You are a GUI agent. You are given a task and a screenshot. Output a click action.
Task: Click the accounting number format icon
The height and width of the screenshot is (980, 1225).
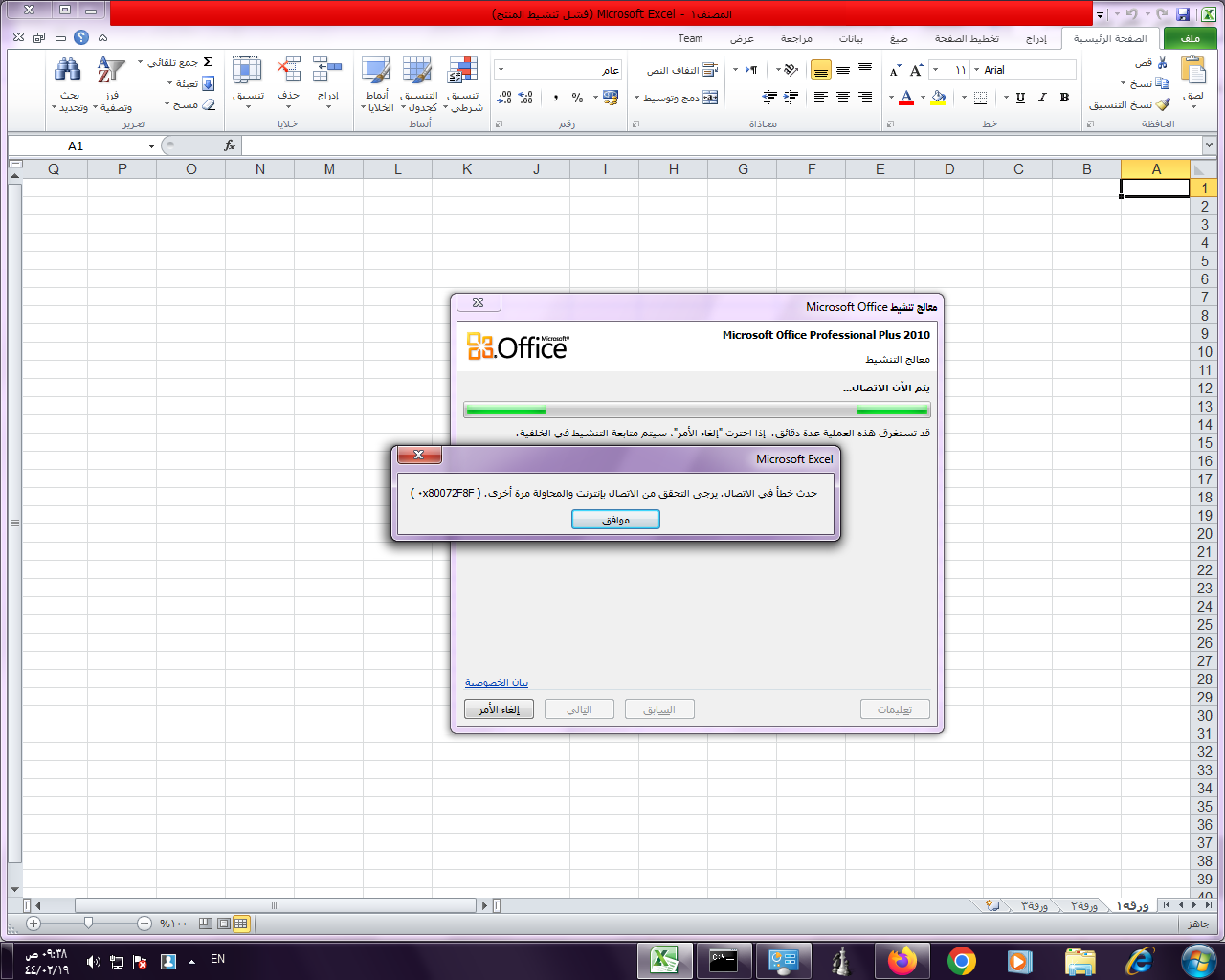pyautogui.click(x=611, y=98)
